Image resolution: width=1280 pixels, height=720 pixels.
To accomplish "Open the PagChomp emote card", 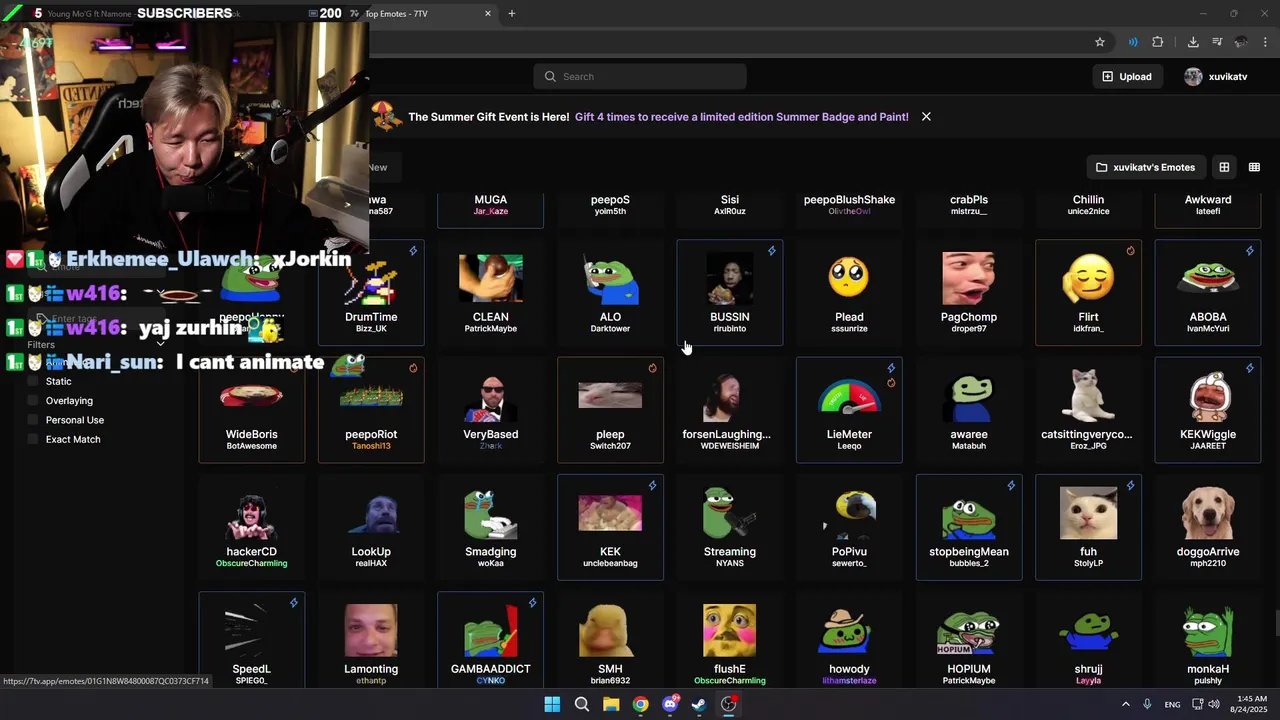I will (969, 292).
